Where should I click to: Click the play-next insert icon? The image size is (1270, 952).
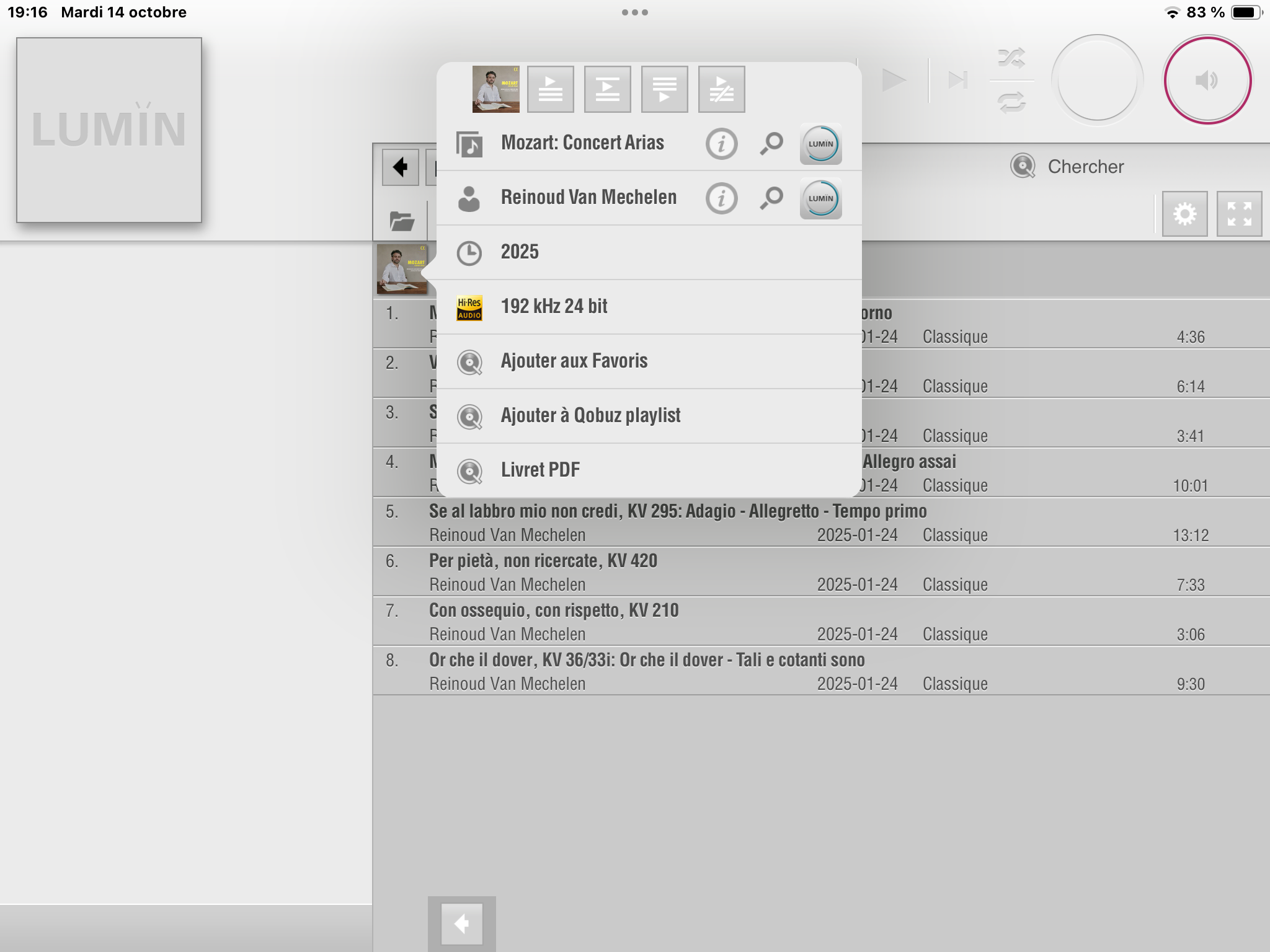tap(607, 89)
